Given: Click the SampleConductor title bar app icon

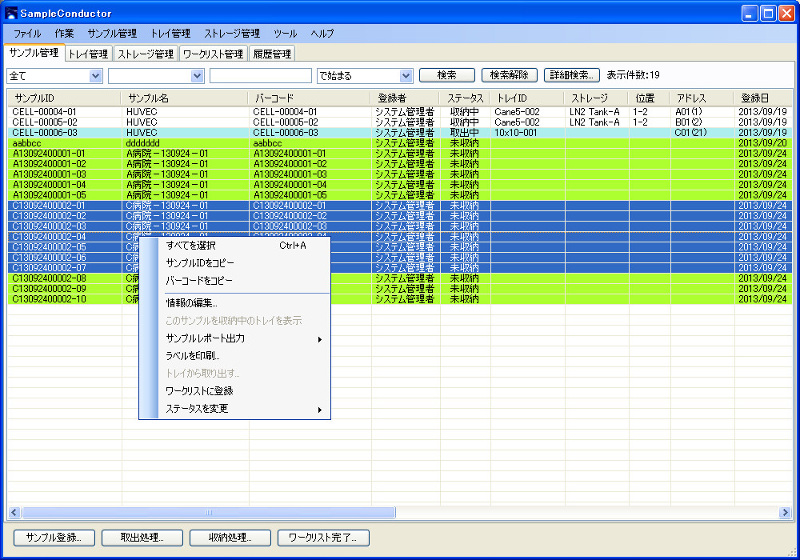Looking at the screenshot, I should click(x=12, y=13).
